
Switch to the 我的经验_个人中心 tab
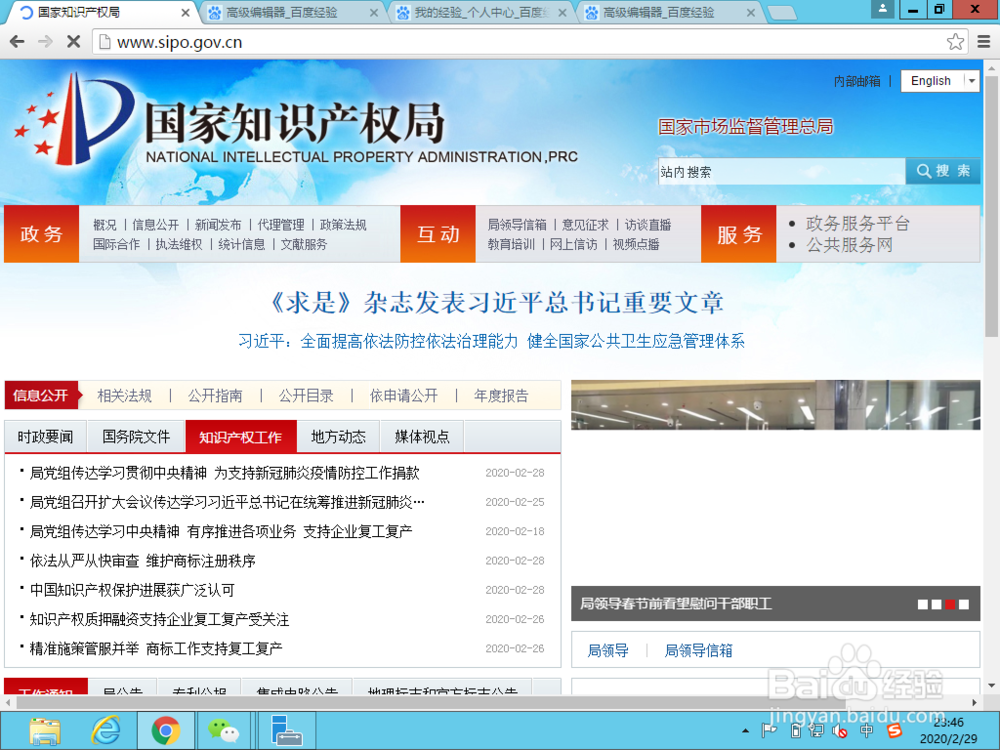pyautogui.click(x=482, y=13)
